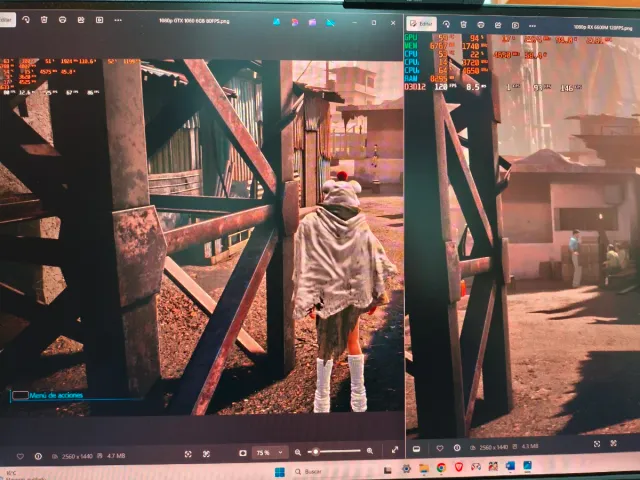This screenshot has height=480, width=640.
Task: Fit the right image to the window
Action: tap(597, 444)
